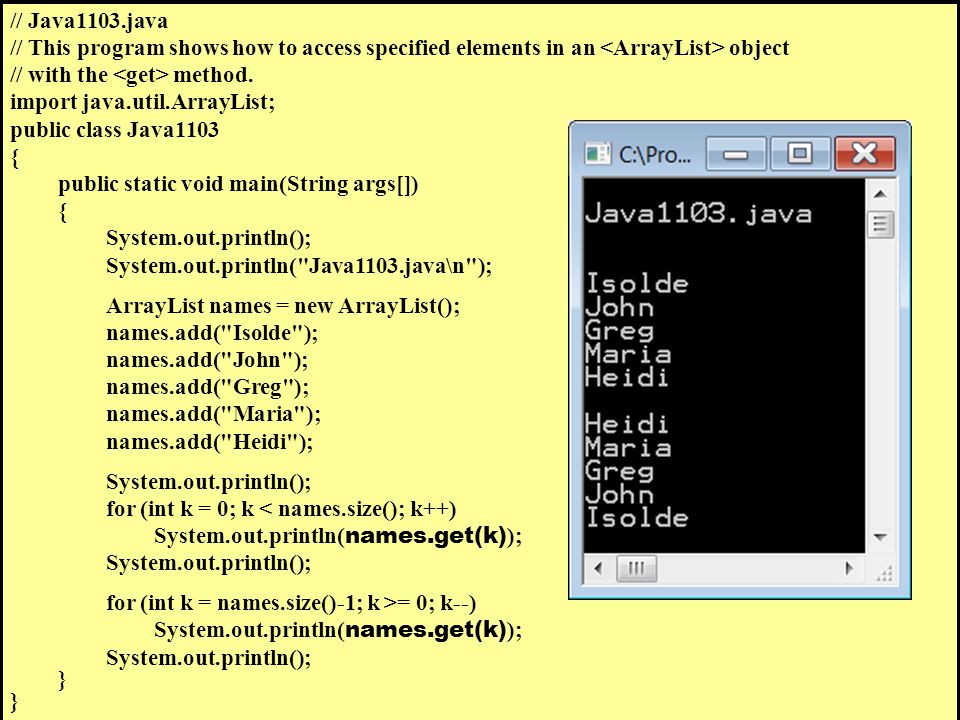This screenshot has height=720, width=960.
Task: Click the "public static void main(String args[])" line
Action: pos(238,184)
